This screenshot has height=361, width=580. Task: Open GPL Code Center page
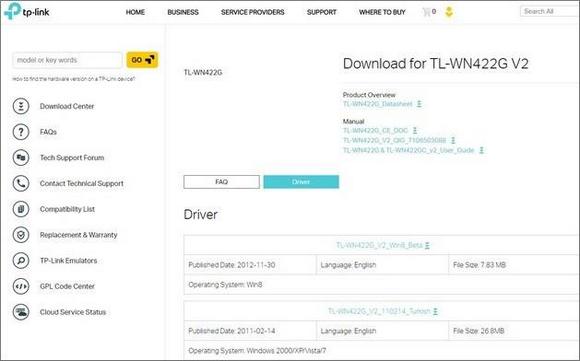click(67, 286)
